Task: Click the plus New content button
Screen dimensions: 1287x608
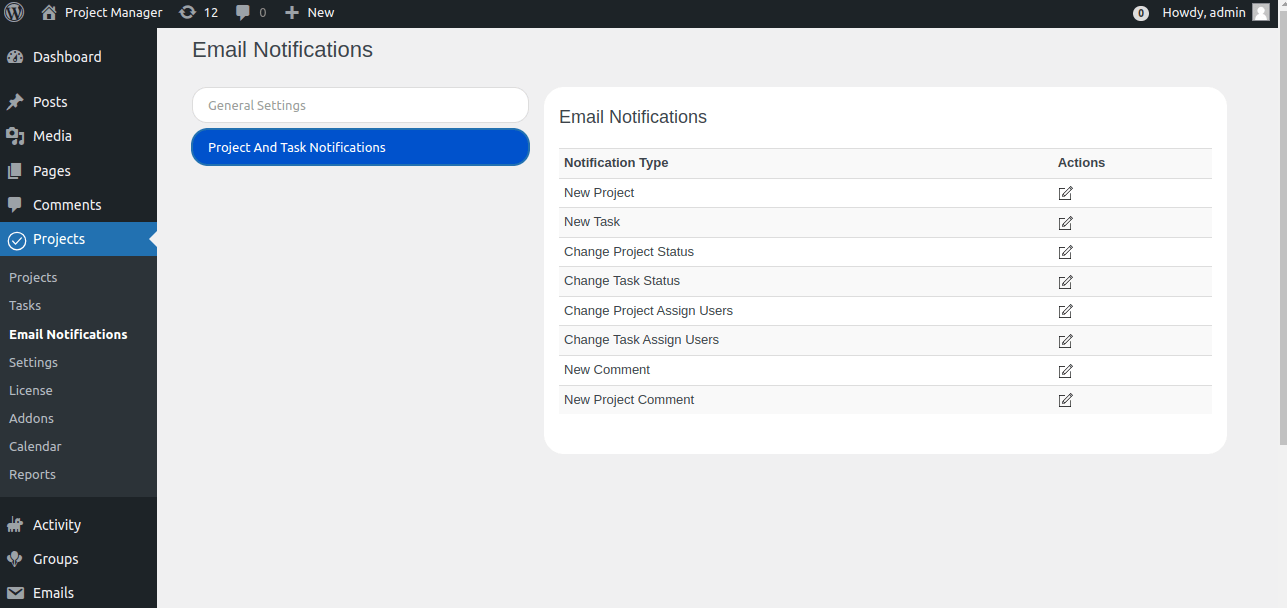Action: click(309, 13)
